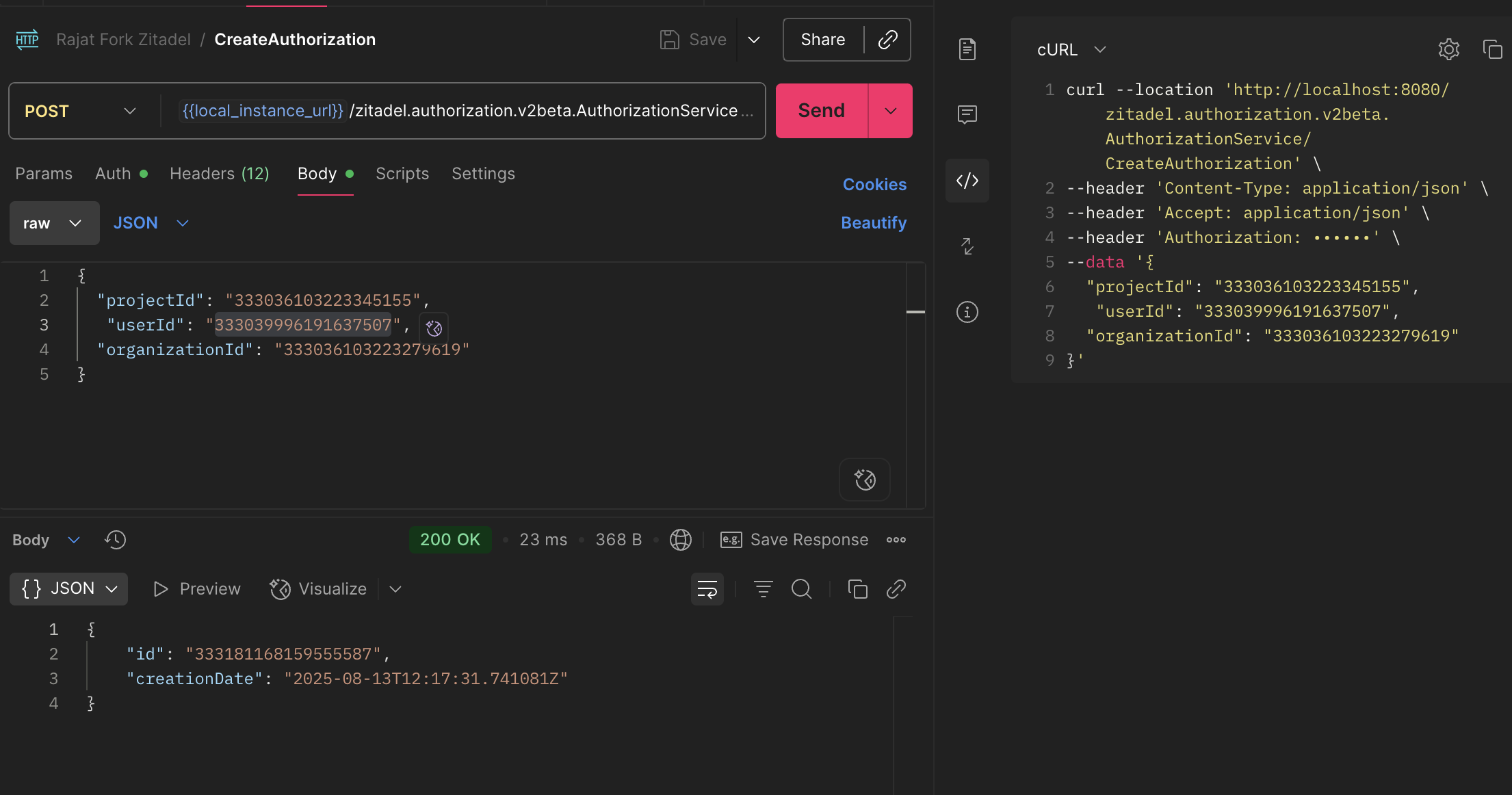Screen dimensions: 1512x795
Task: Copy the response body
Action: [857, 589]
